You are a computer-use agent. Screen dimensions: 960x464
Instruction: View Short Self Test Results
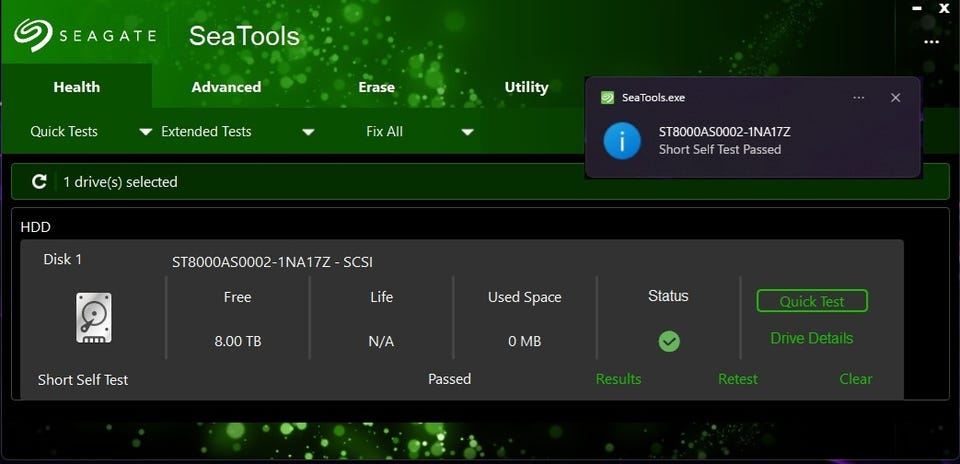click(618, 379)
